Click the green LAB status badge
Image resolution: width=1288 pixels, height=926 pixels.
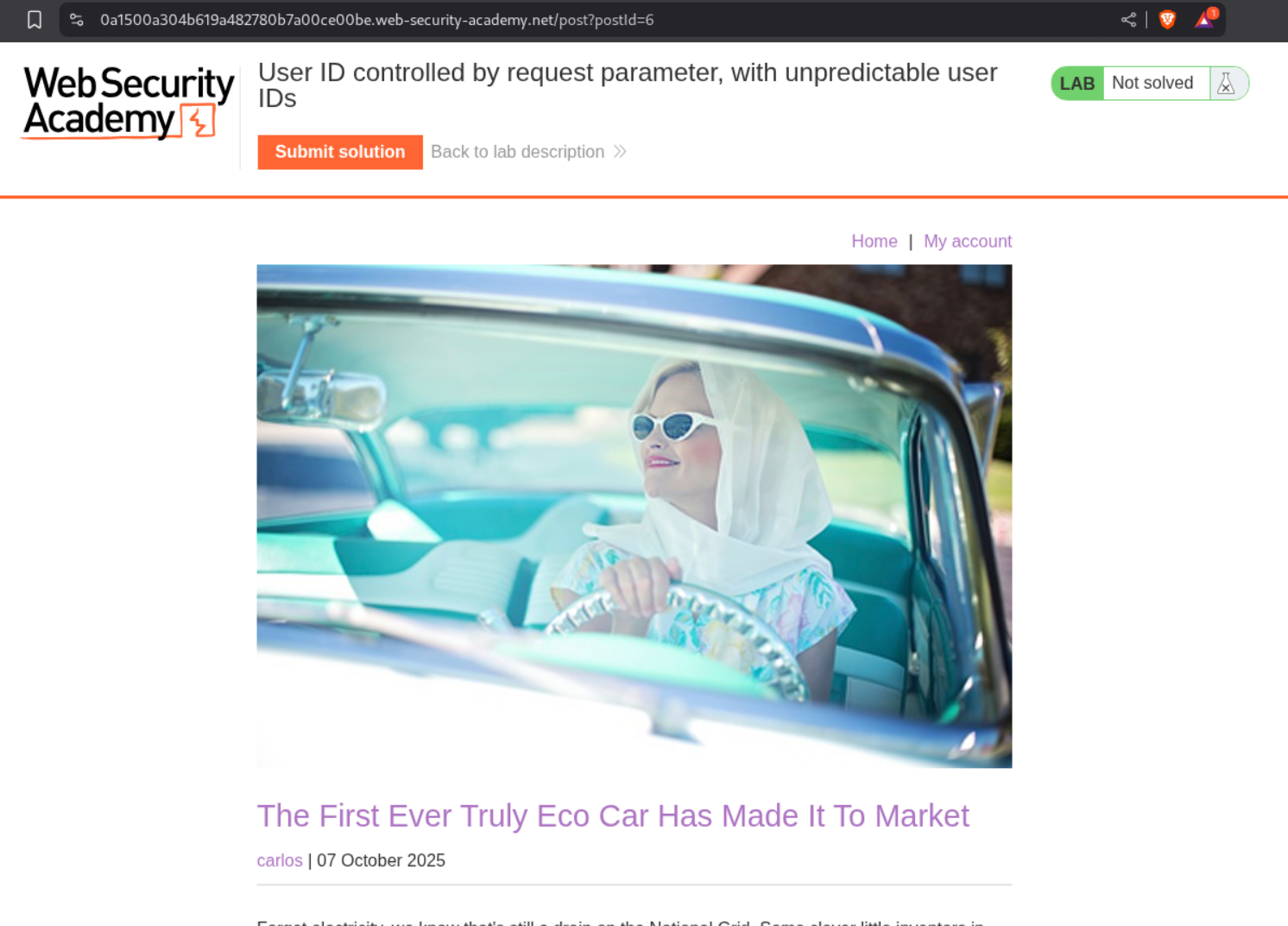(x=1077, y=84)
